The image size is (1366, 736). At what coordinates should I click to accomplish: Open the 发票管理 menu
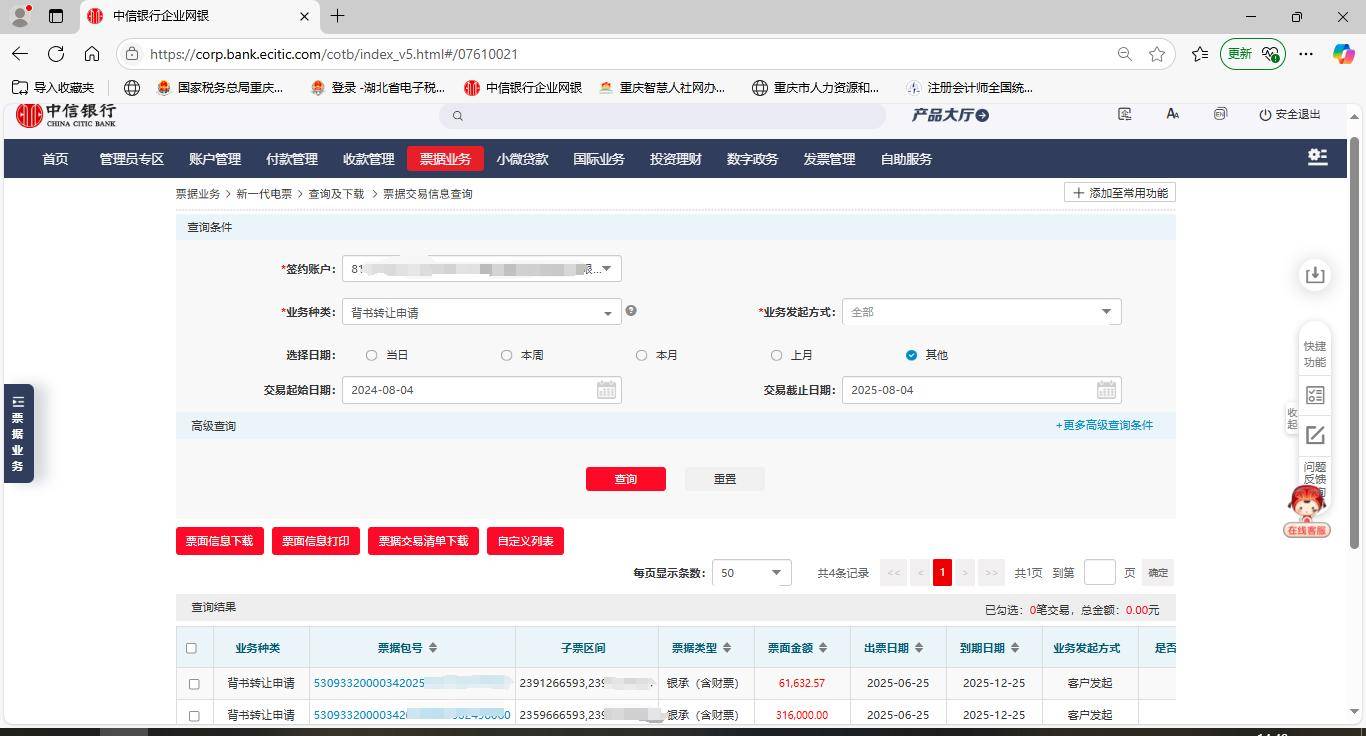[829, 159]
